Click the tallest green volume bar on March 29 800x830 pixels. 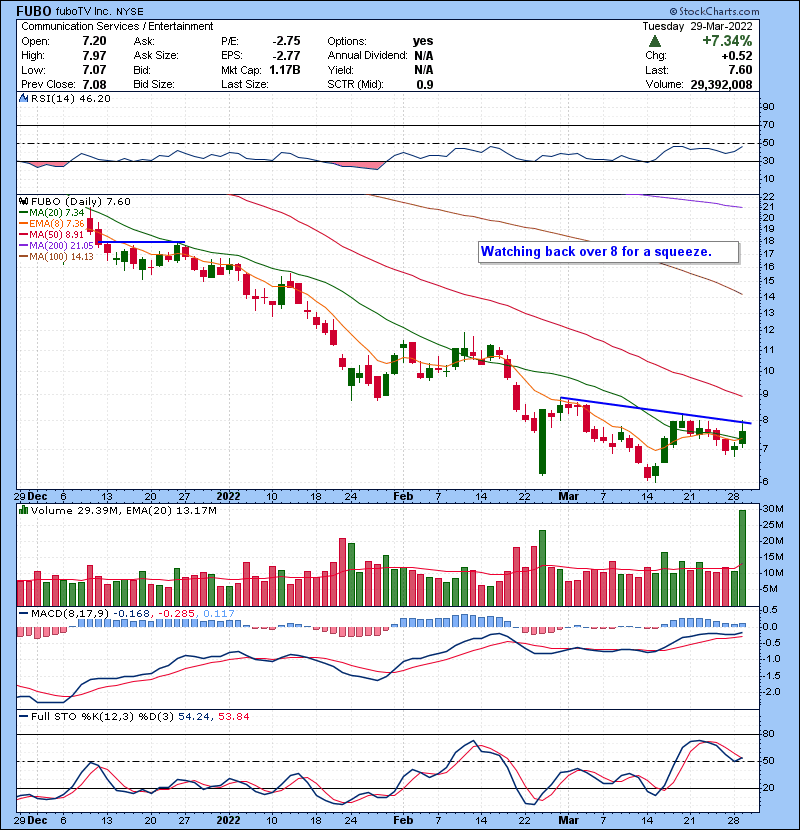[742, 558]
